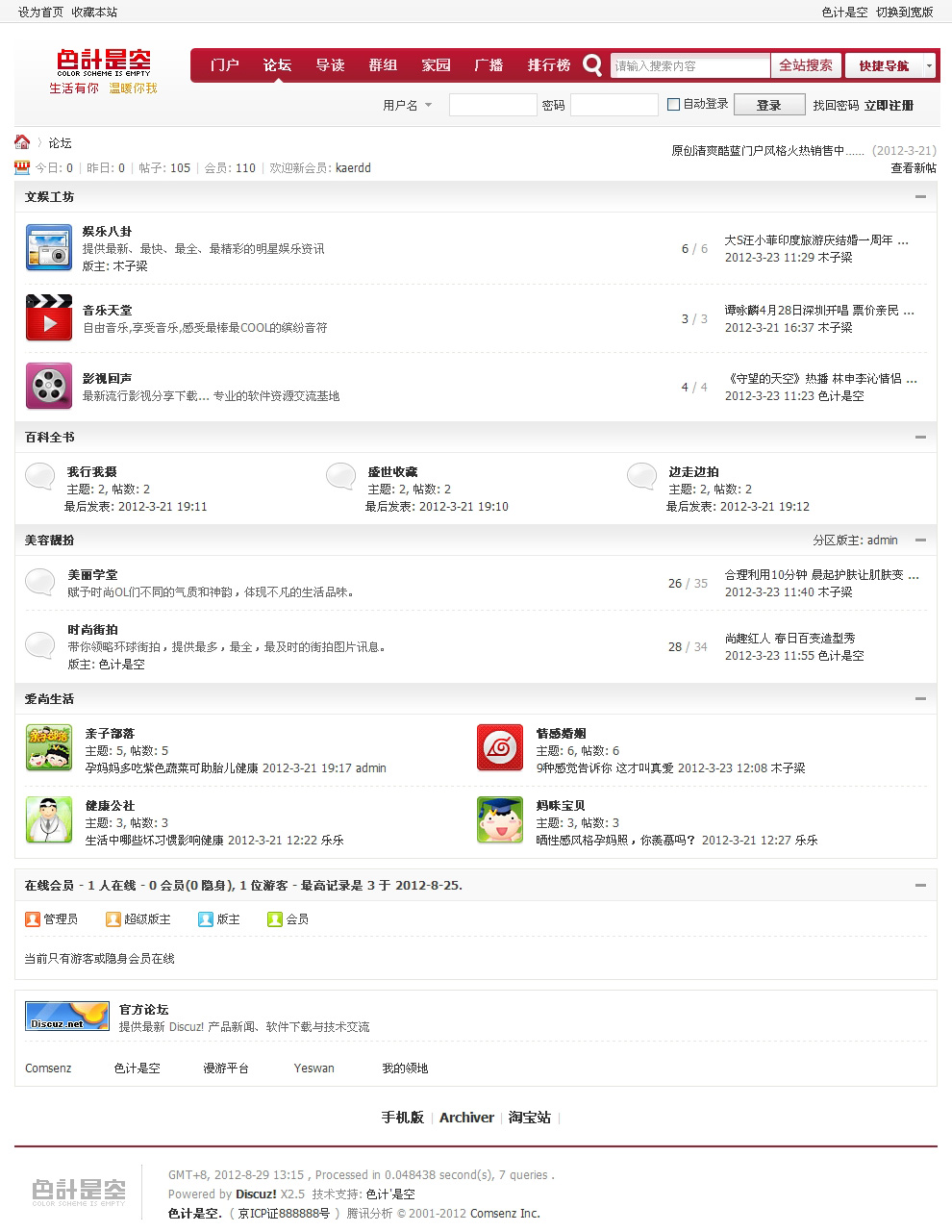Click the search magnifier icon
The image size is (952, 1232).
593,65
